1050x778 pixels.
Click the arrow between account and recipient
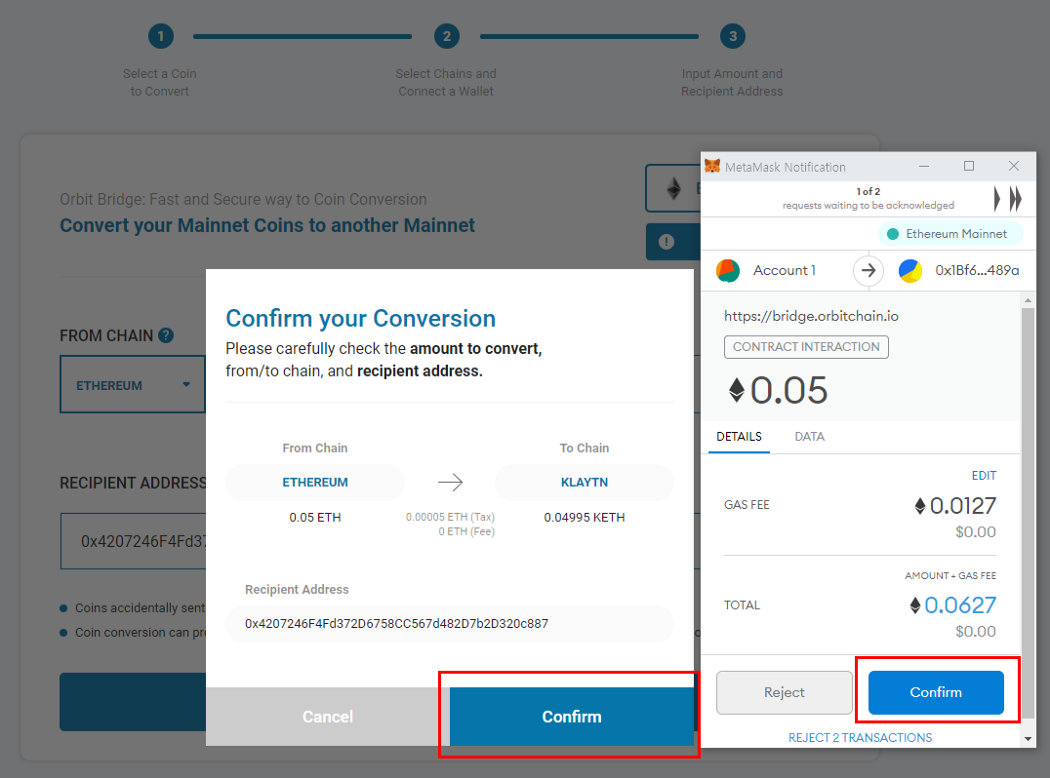click(x=869, y=270)
